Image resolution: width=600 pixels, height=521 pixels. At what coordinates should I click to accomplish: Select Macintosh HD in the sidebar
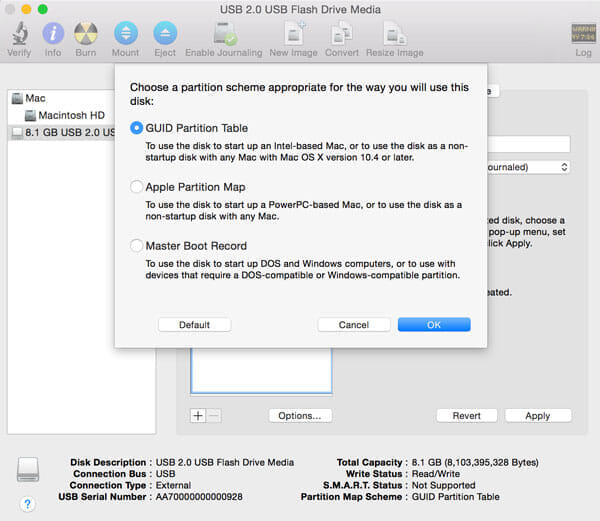[72, 115]
